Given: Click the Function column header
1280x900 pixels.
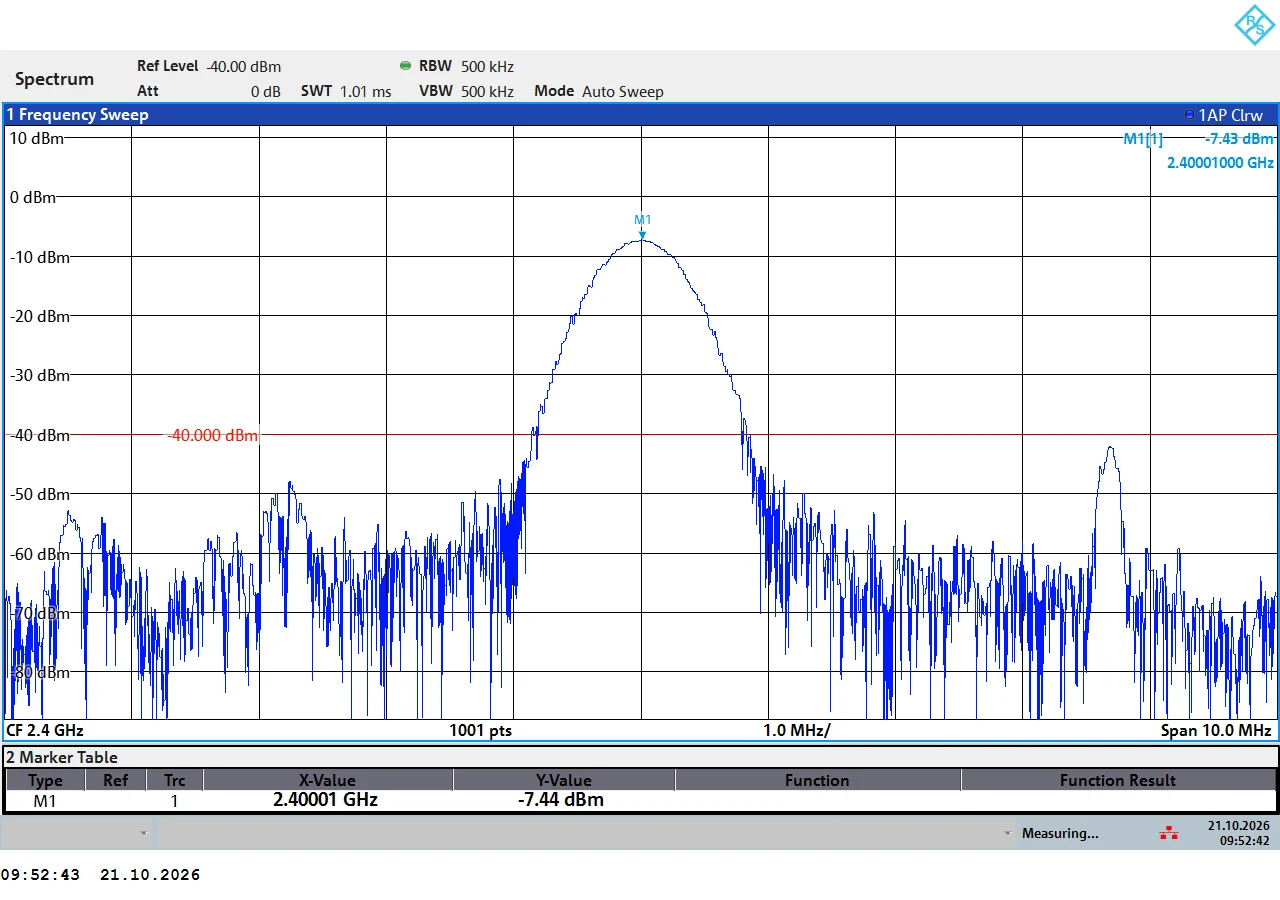Looking at the screenshot, I should [817, 780].
